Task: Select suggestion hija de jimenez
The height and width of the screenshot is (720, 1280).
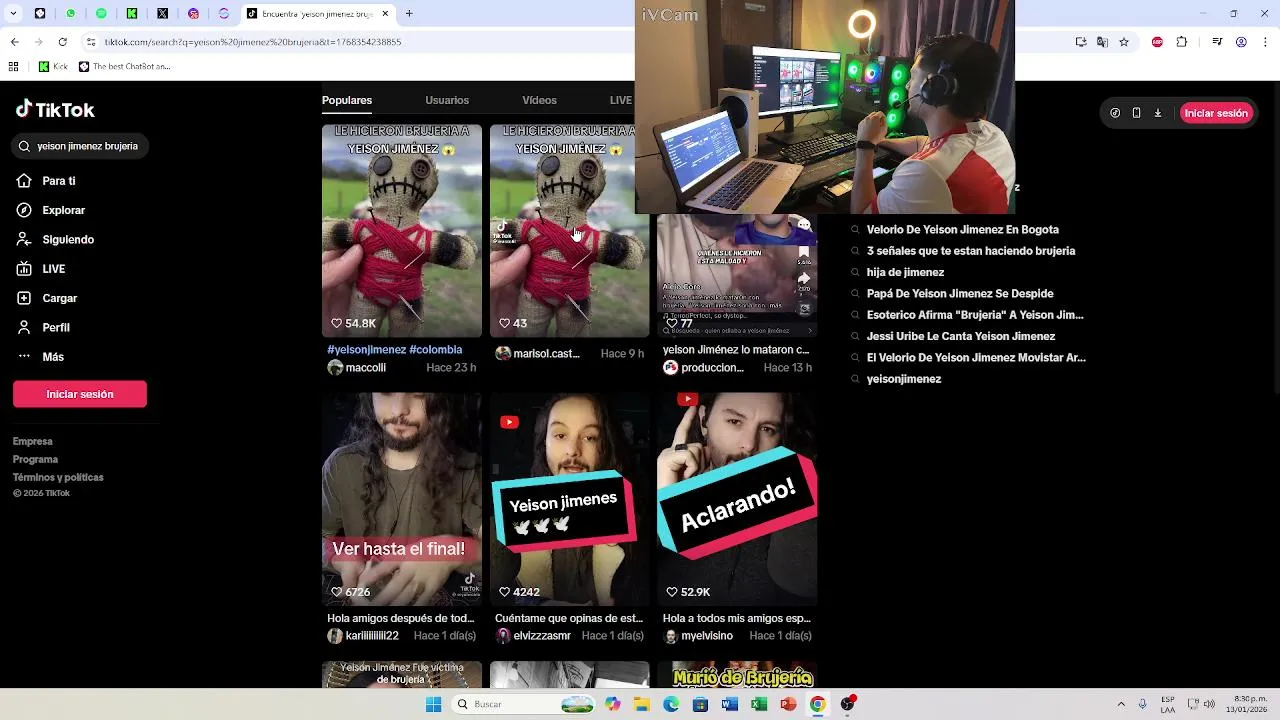Action: coord(905,272)
